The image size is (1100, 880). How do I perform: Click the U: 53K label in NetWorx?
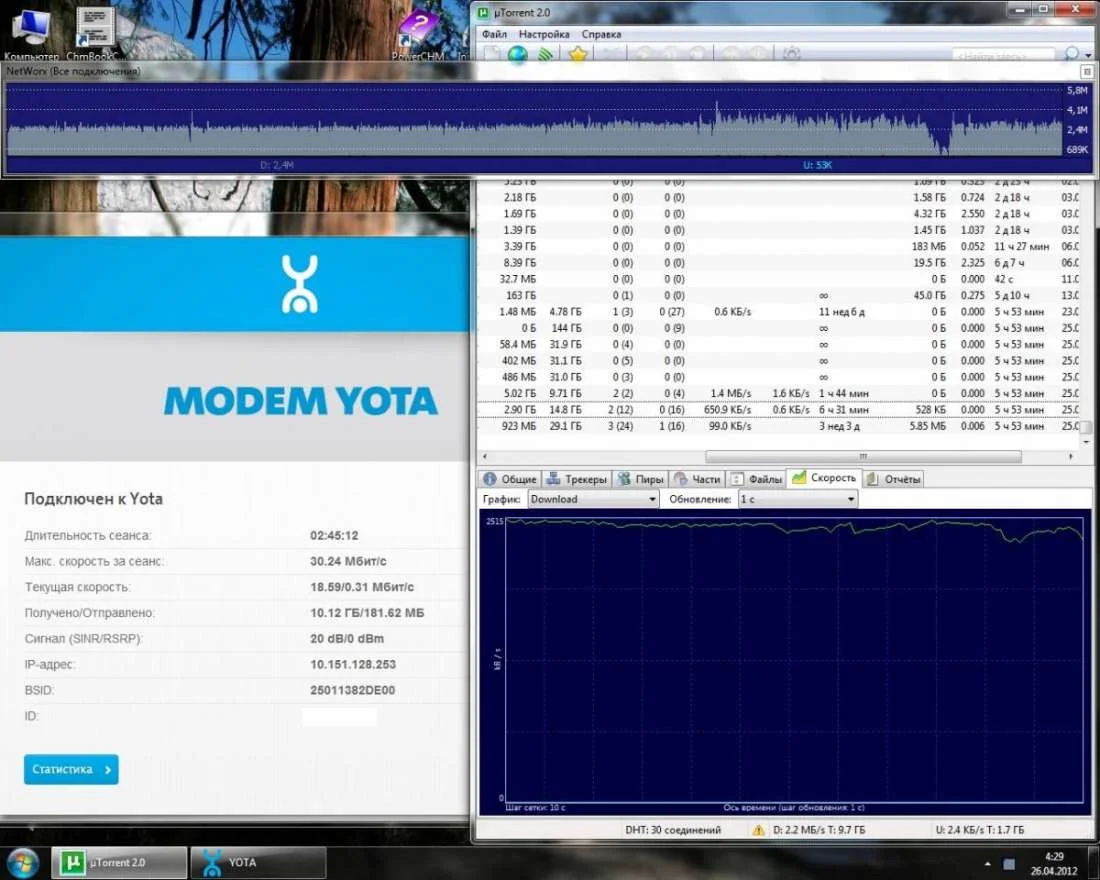[x=817, y=165]
